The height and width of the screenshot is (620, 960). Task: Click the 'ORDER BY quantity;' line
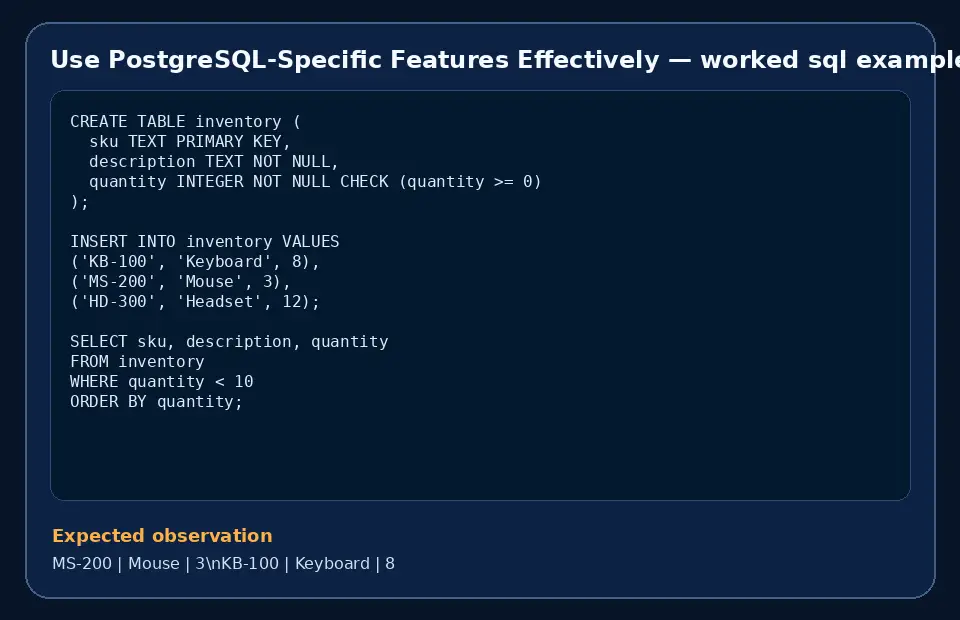click(x=156, y=402)
